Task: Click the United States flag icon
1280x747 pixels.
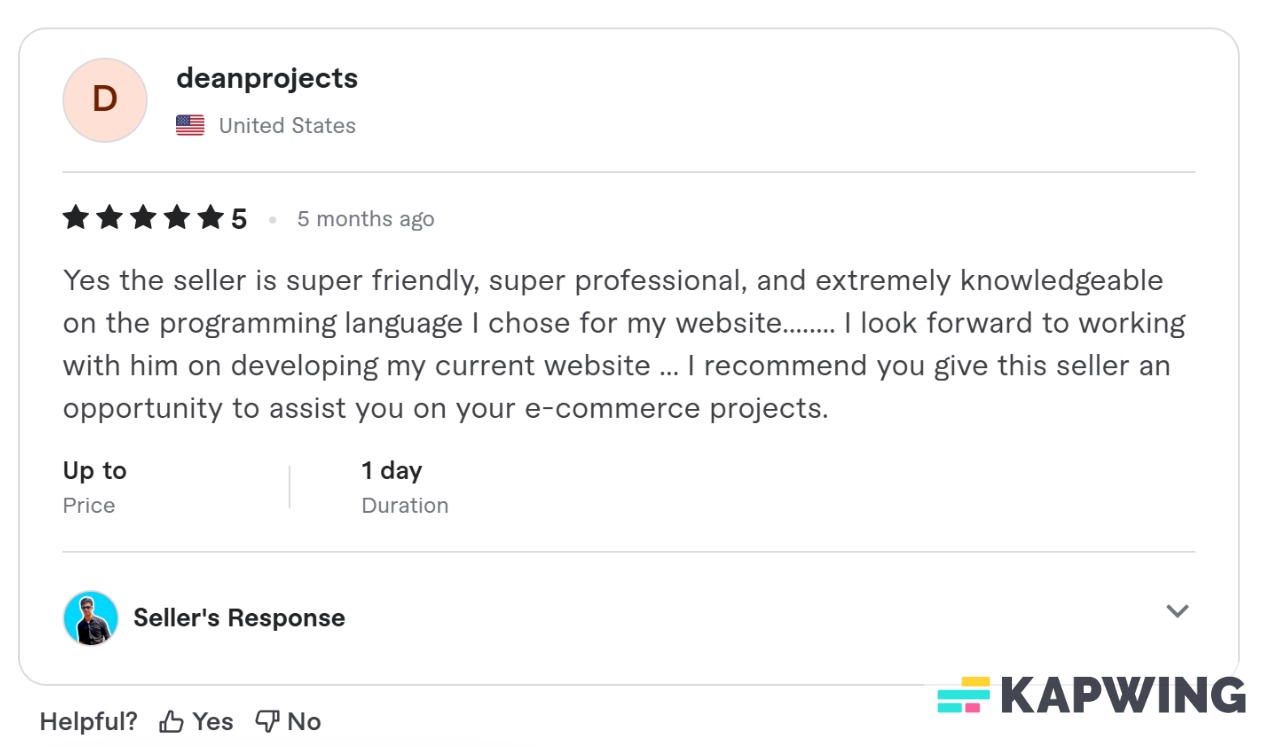Action: (x=189, y=125)
